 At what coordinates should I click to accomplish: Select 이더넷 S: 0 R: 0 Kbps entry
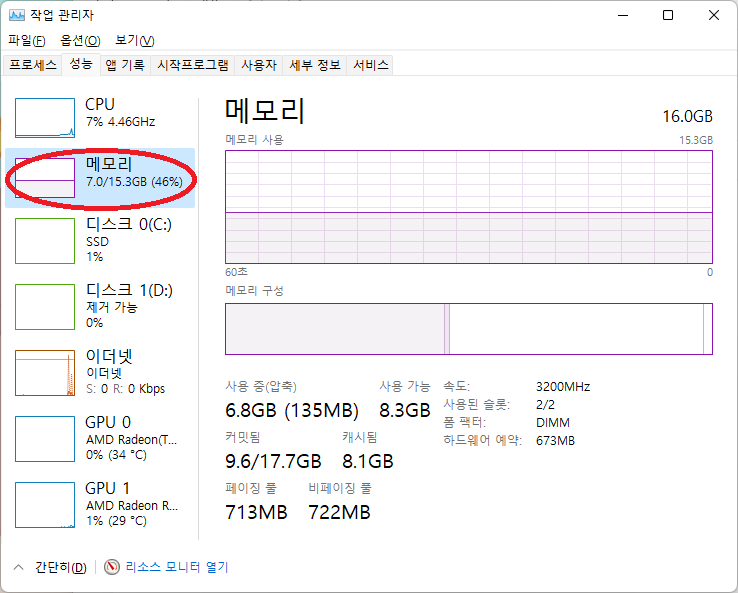(100, 373)
